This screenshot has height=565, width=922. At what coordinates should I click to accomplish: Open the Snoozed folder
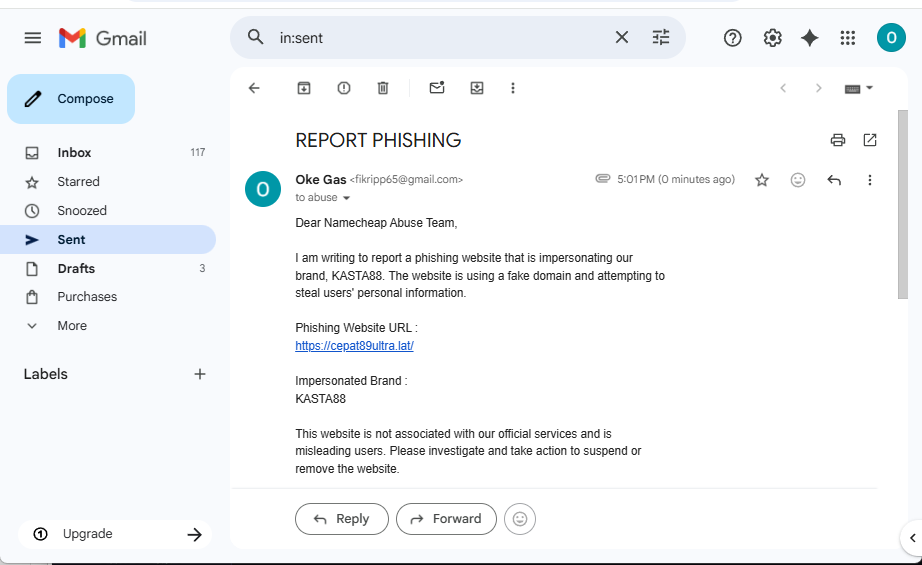[x=108, y=210]
